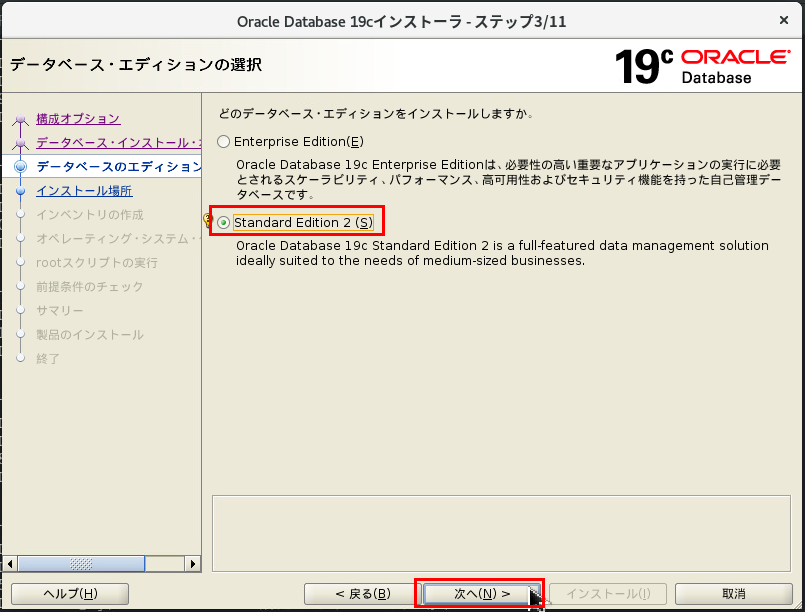The image size is (805, 612).
Task: Select the Enterprise Edition radio button
Action: [223, 141]
